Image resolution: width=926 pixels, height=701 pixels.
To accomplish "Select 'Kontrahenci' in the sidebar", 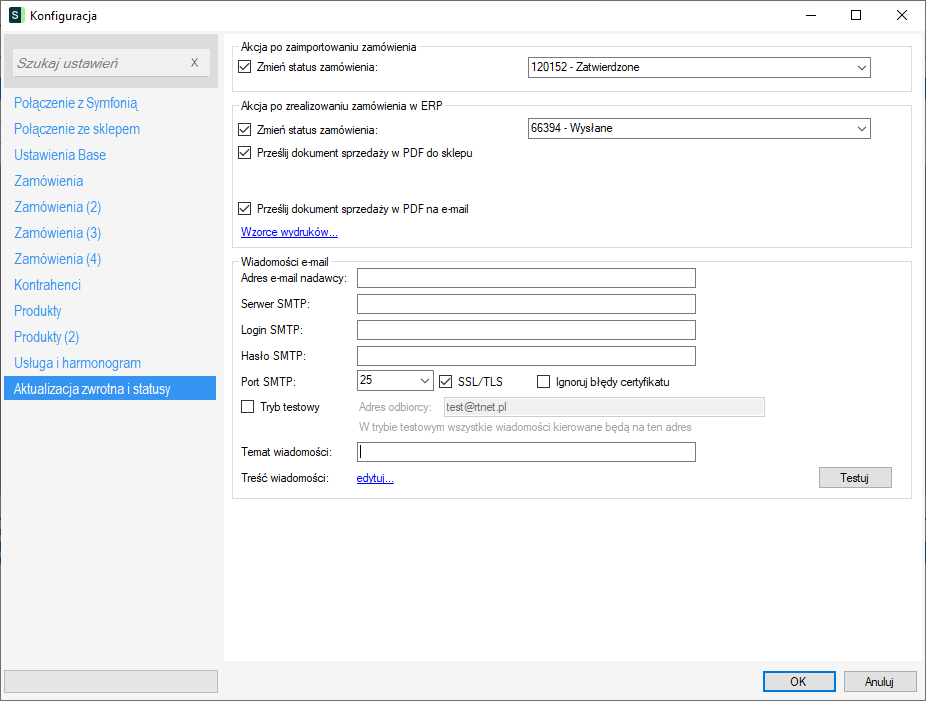I will tap(48, 285).
